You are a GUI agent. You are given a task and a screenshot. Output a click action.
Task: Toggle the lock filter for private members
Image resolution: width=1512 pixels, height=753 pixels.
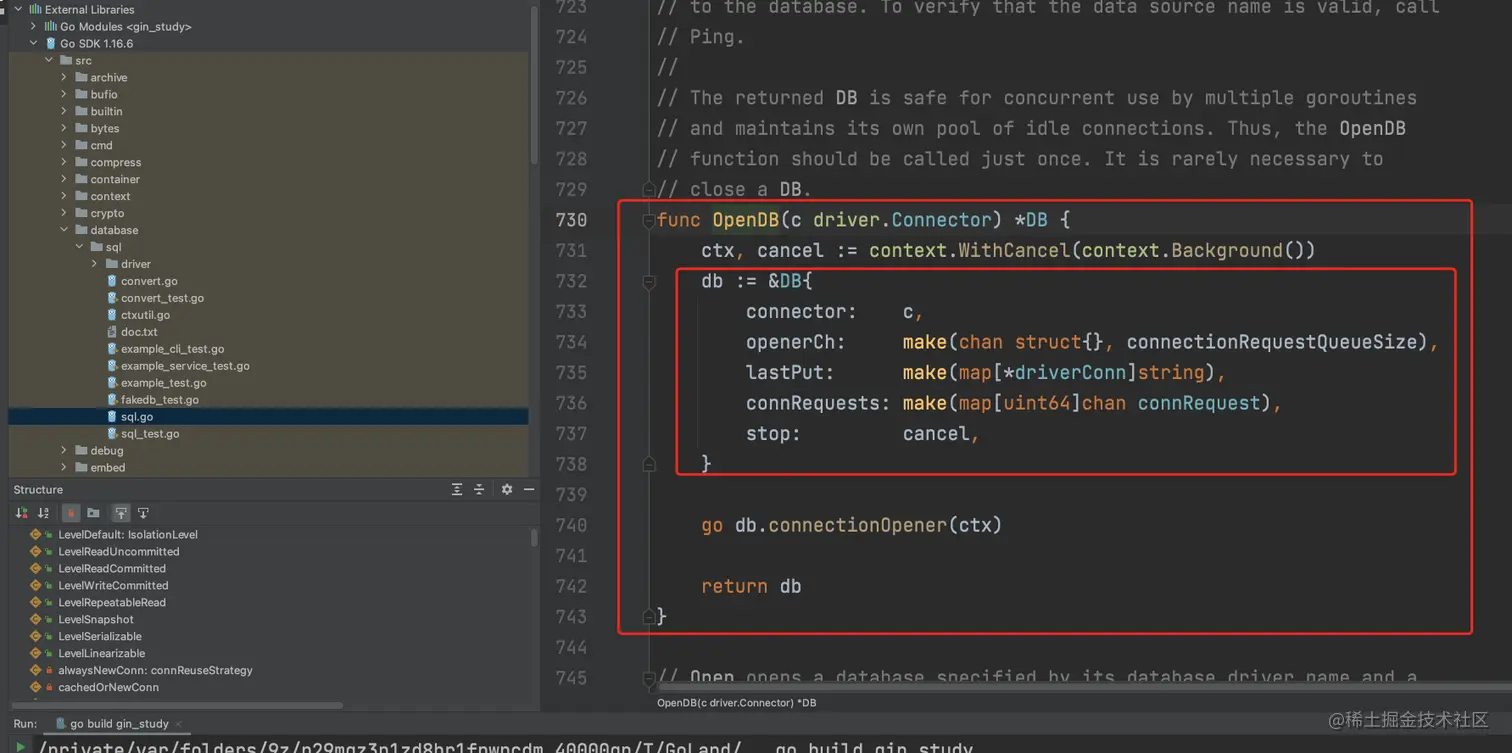tap(71, 513)
